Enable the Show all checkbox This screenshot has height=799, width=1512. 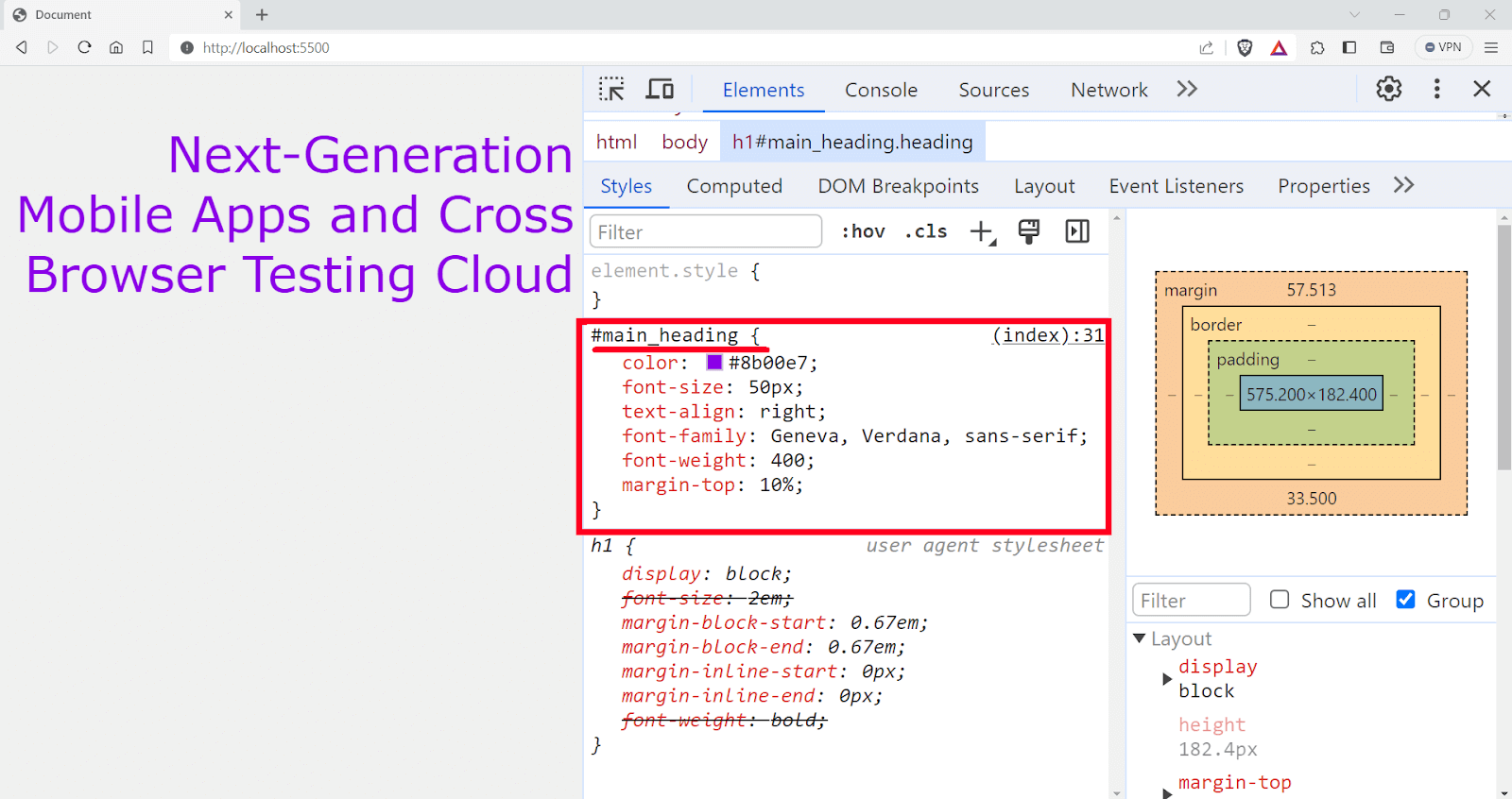(1280, 600)
